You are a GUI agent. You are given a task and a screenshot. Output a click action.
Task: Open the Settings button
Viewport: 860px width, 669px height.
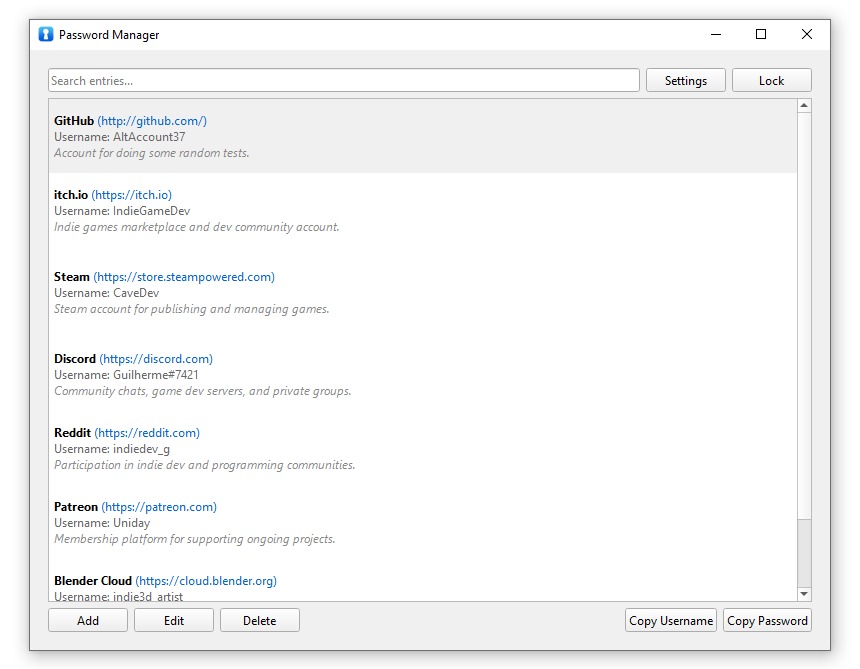686,81
